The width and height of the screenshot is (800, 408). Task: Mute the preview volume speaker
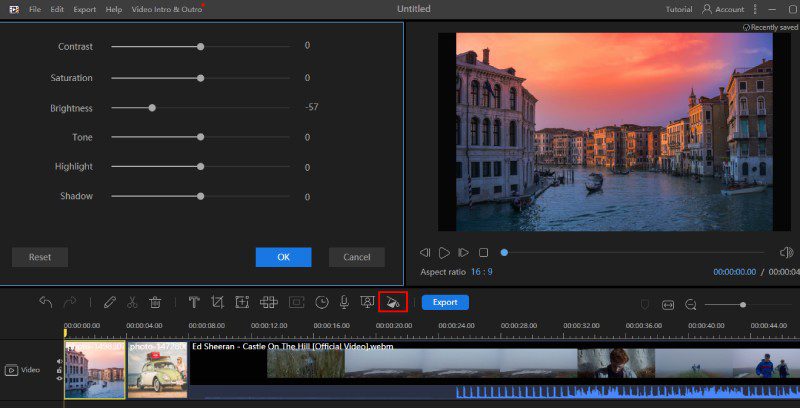pos(786,253)
